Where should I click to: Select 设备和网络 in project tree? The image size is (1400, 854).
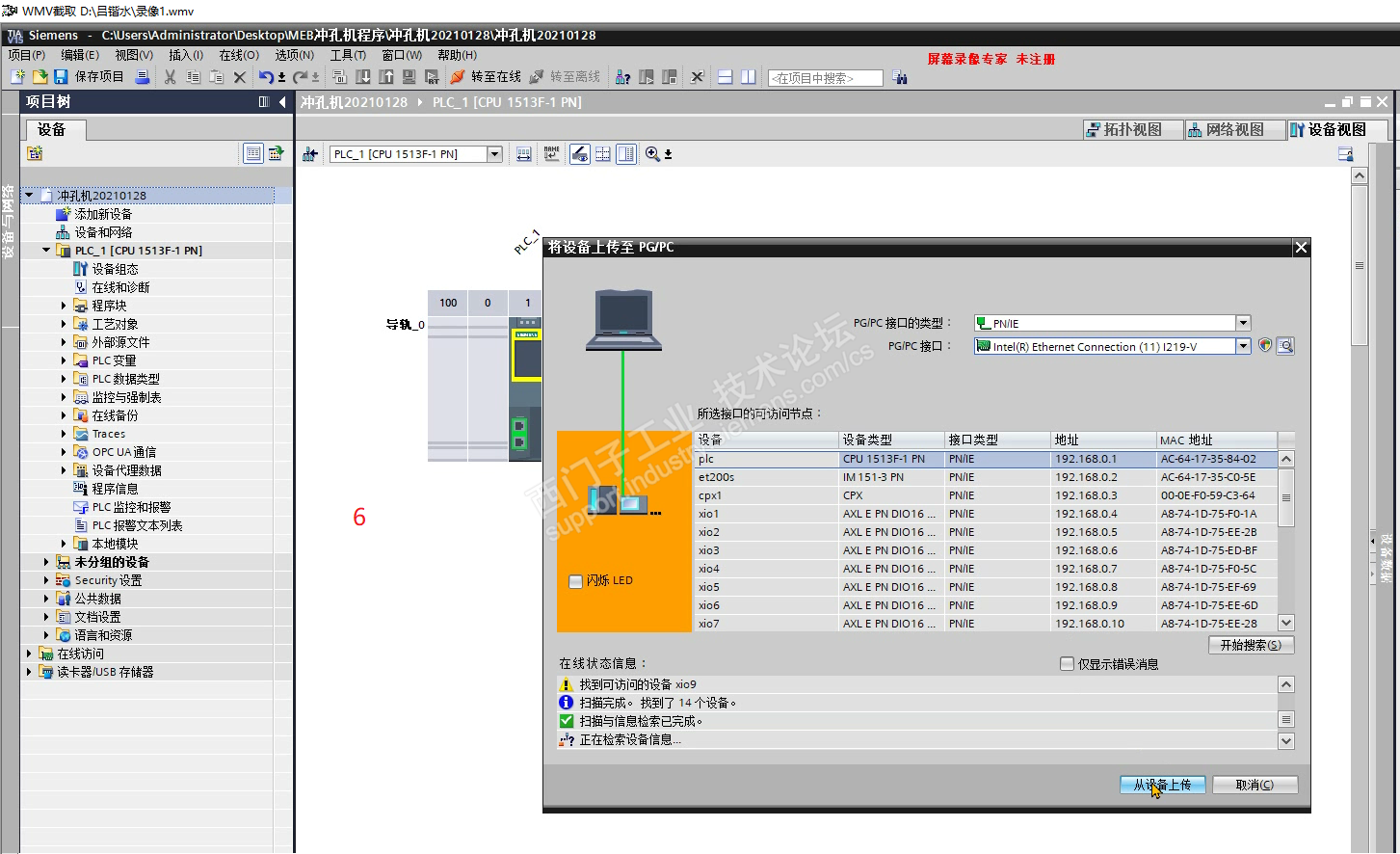coord(103,232)
